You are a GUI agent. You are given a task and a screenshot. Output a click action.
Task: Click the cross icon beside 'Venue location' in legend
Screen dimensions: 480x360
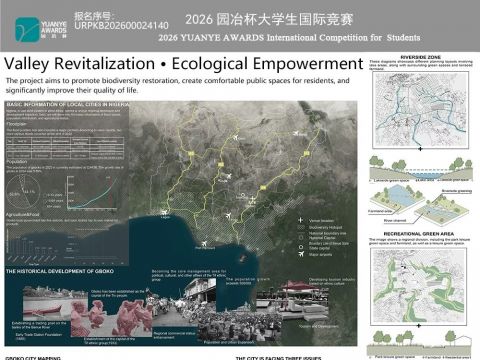[x=301, y=220]
